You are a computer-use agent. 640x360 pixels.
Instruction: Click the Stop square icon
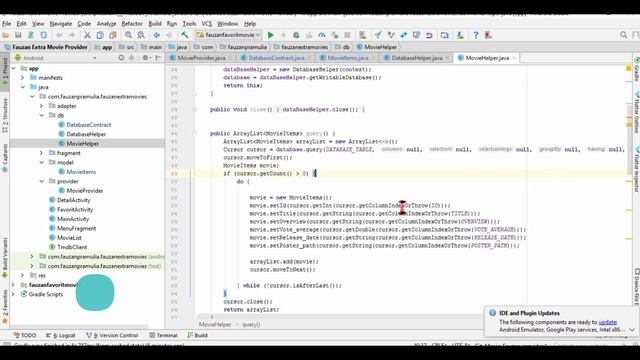pos(347,35)
